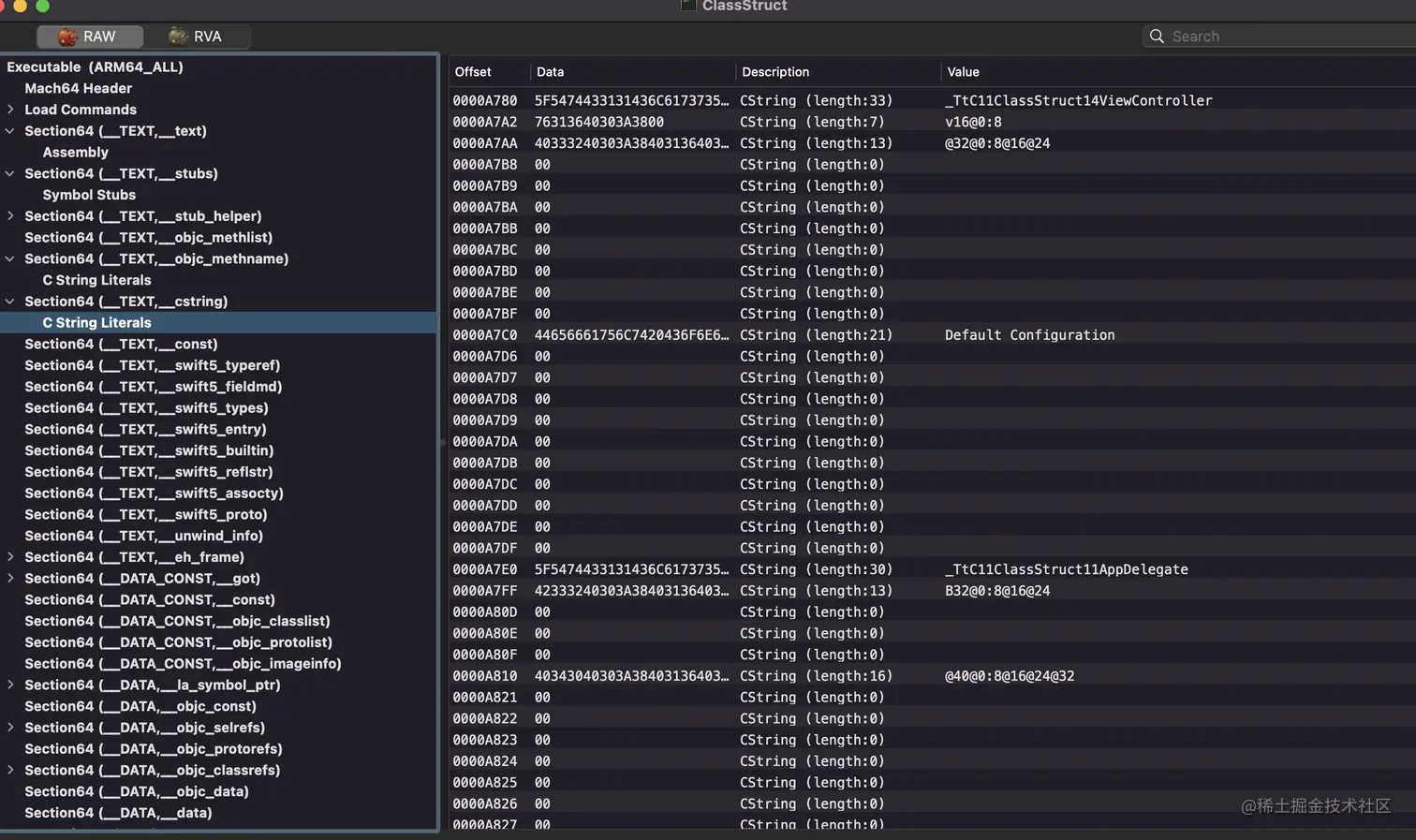
Task: Open Section64 (__TEXT,__swift5_reflstr)
Action: pos(149,472)
